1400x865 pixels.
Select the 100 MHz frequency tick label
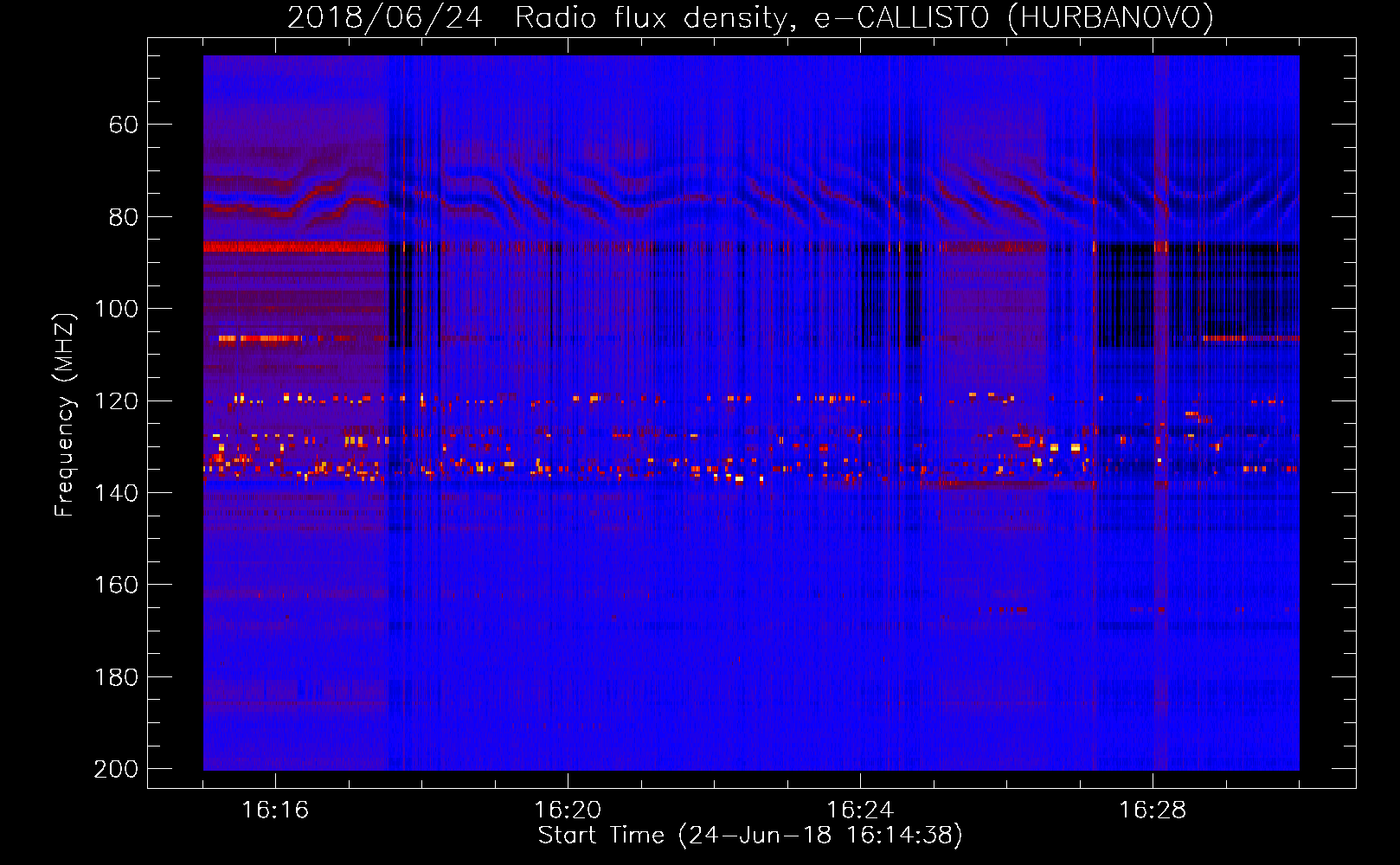coord(116,309)
